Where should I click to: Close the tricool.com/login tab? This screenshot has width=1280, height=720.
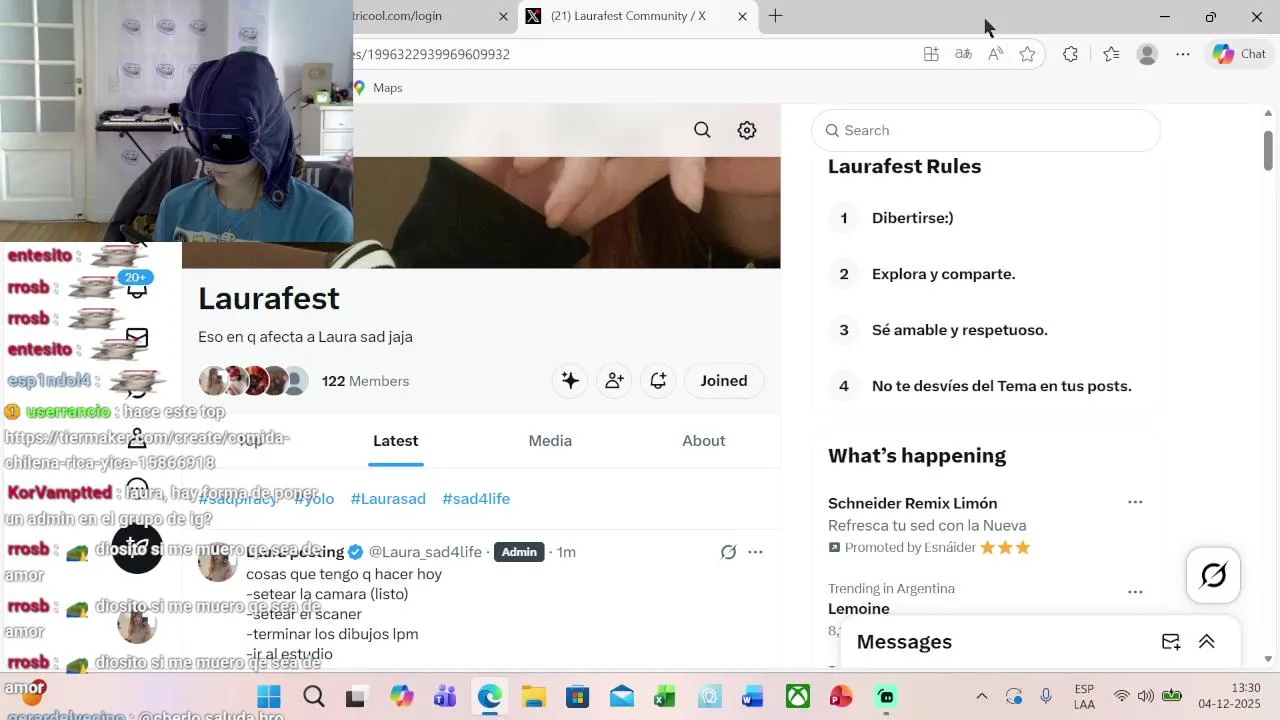click(x=504, y=16)
